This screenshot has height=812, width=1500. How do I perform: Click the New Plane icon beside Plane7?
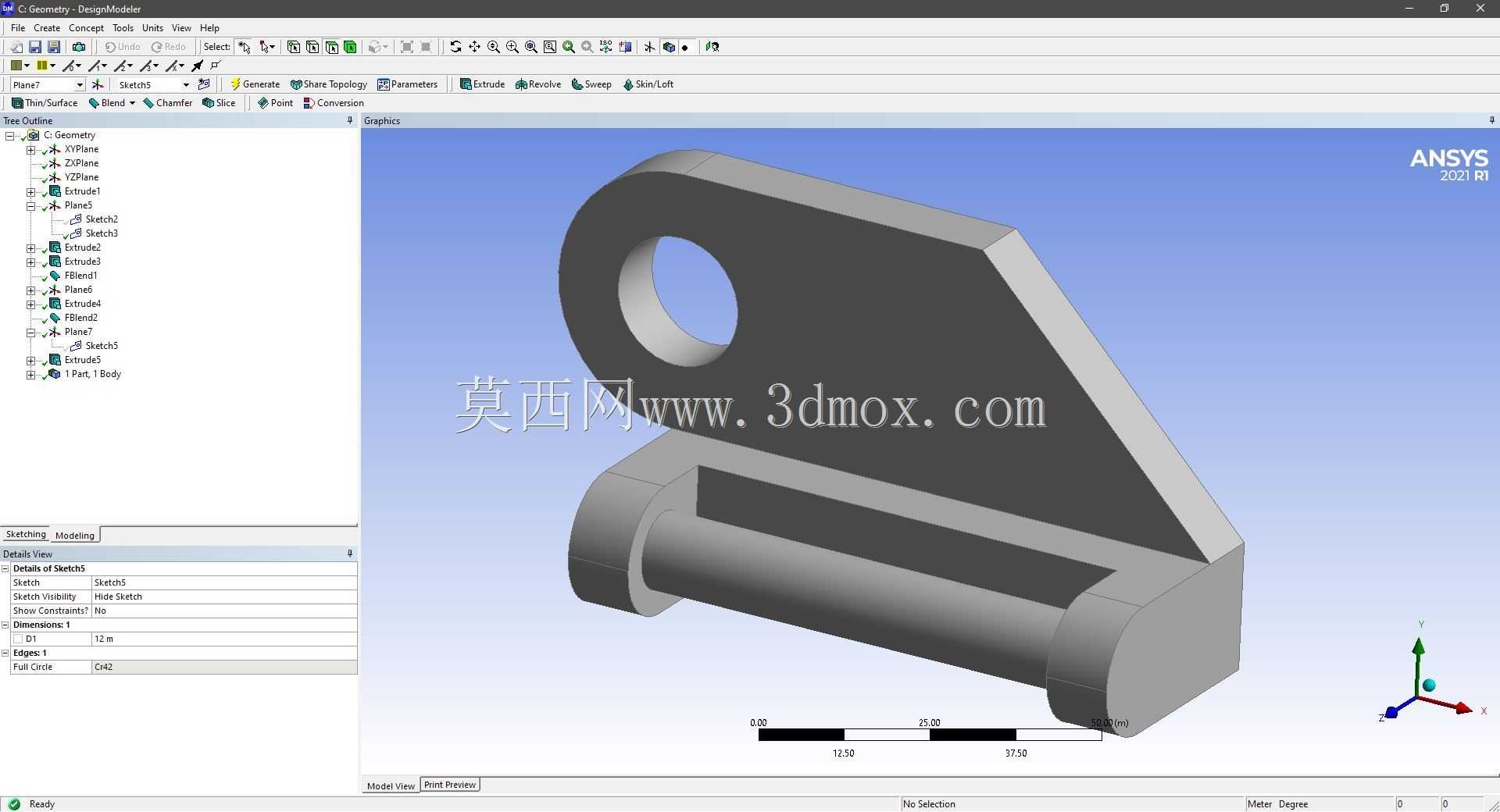pos(98,84)
